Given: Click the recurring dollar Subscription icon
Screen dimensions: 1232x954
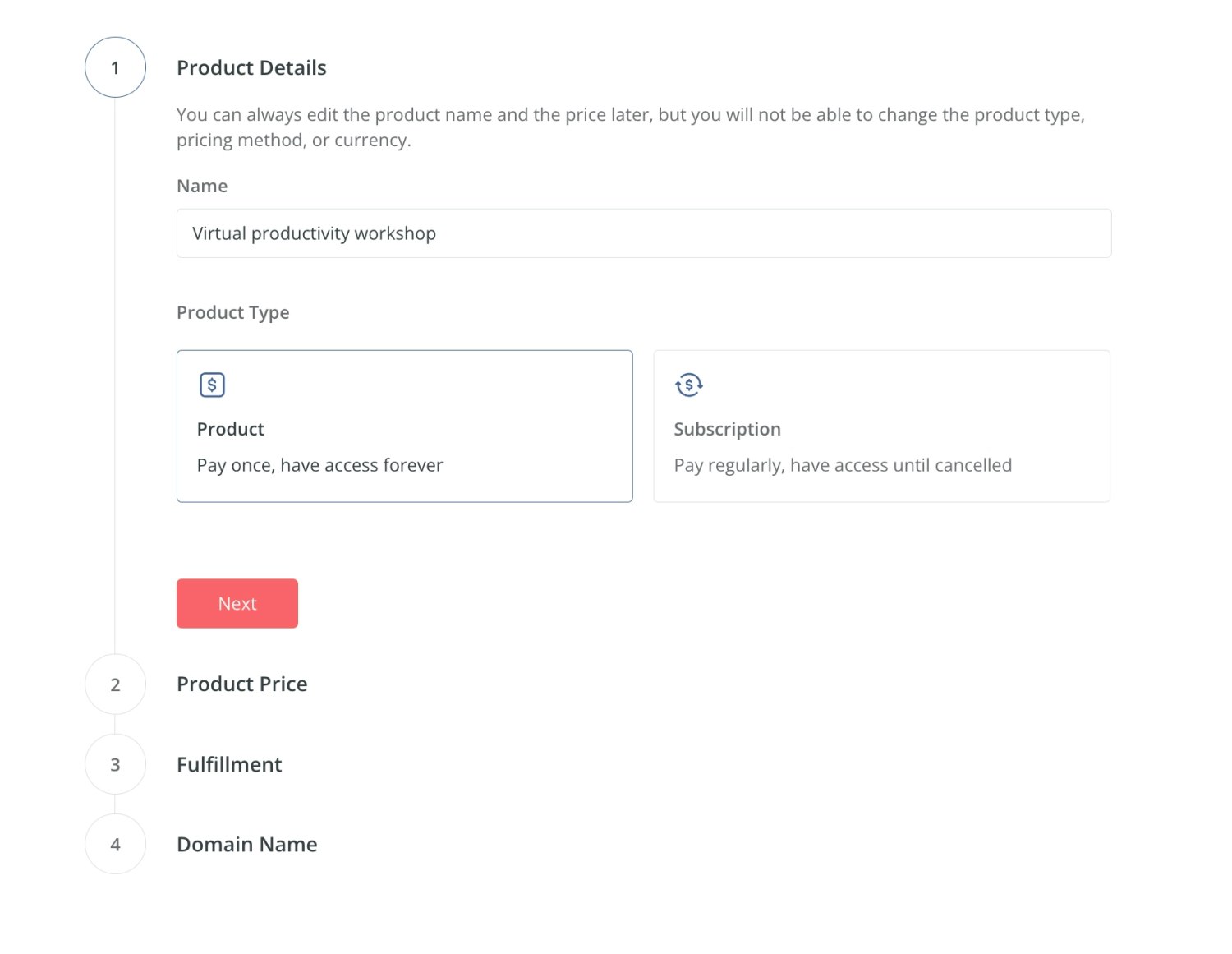Looking at the screenshot, I should (689, 385).
